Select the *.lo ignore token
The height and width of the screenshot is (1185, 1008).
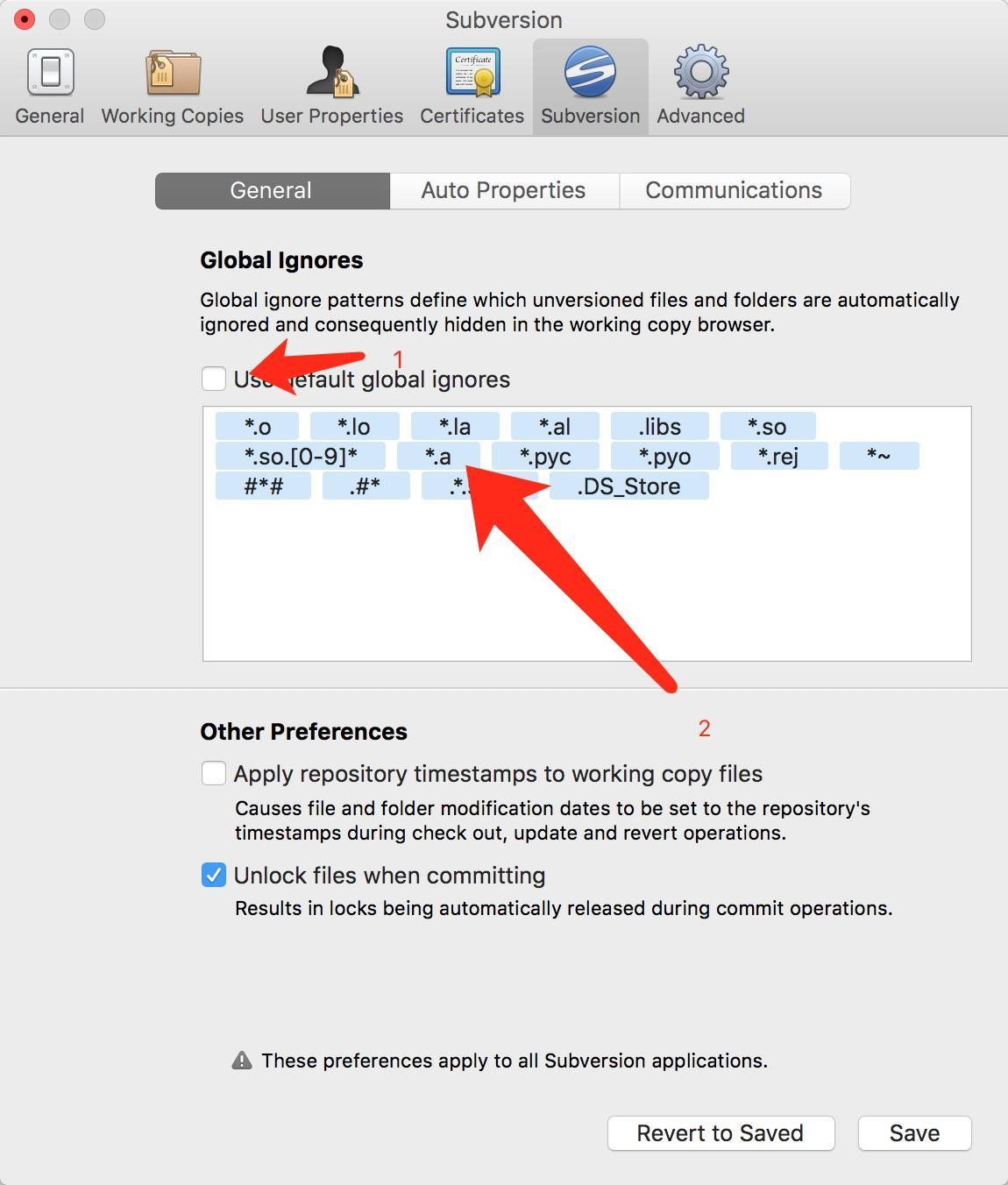pyautogui.click(x=354, y=427)
